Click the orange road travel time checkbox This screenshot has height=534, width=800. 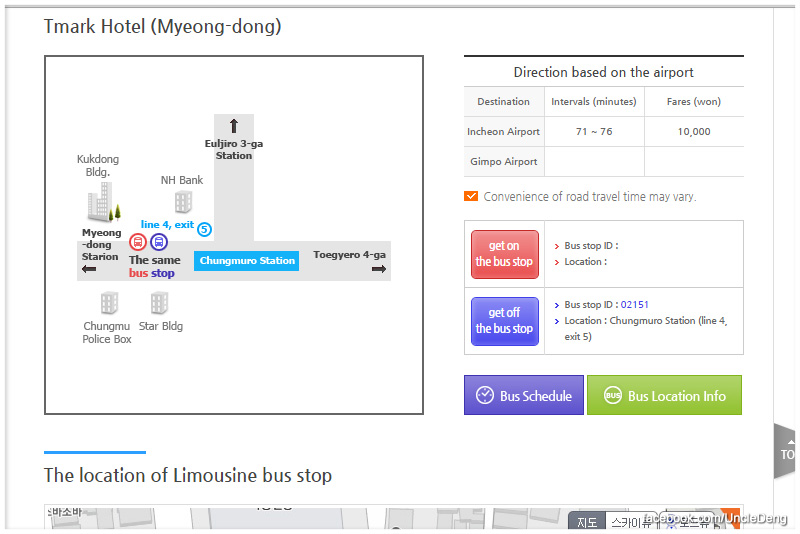click(471, 196)
